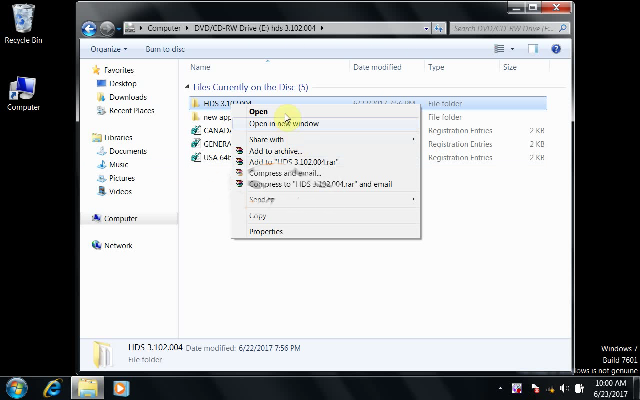Click the Action Center flag tray icon
Viewport: 640px width, 400px height.
coord(535,388)
